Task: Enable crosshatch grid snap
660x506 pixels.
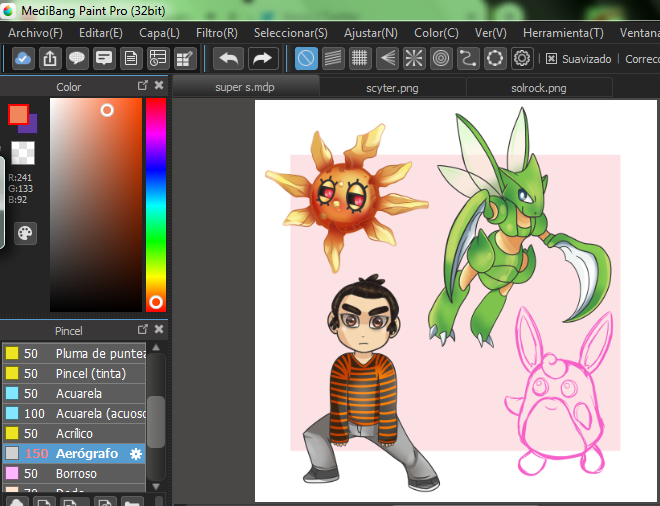Action: tap(360, 58)
